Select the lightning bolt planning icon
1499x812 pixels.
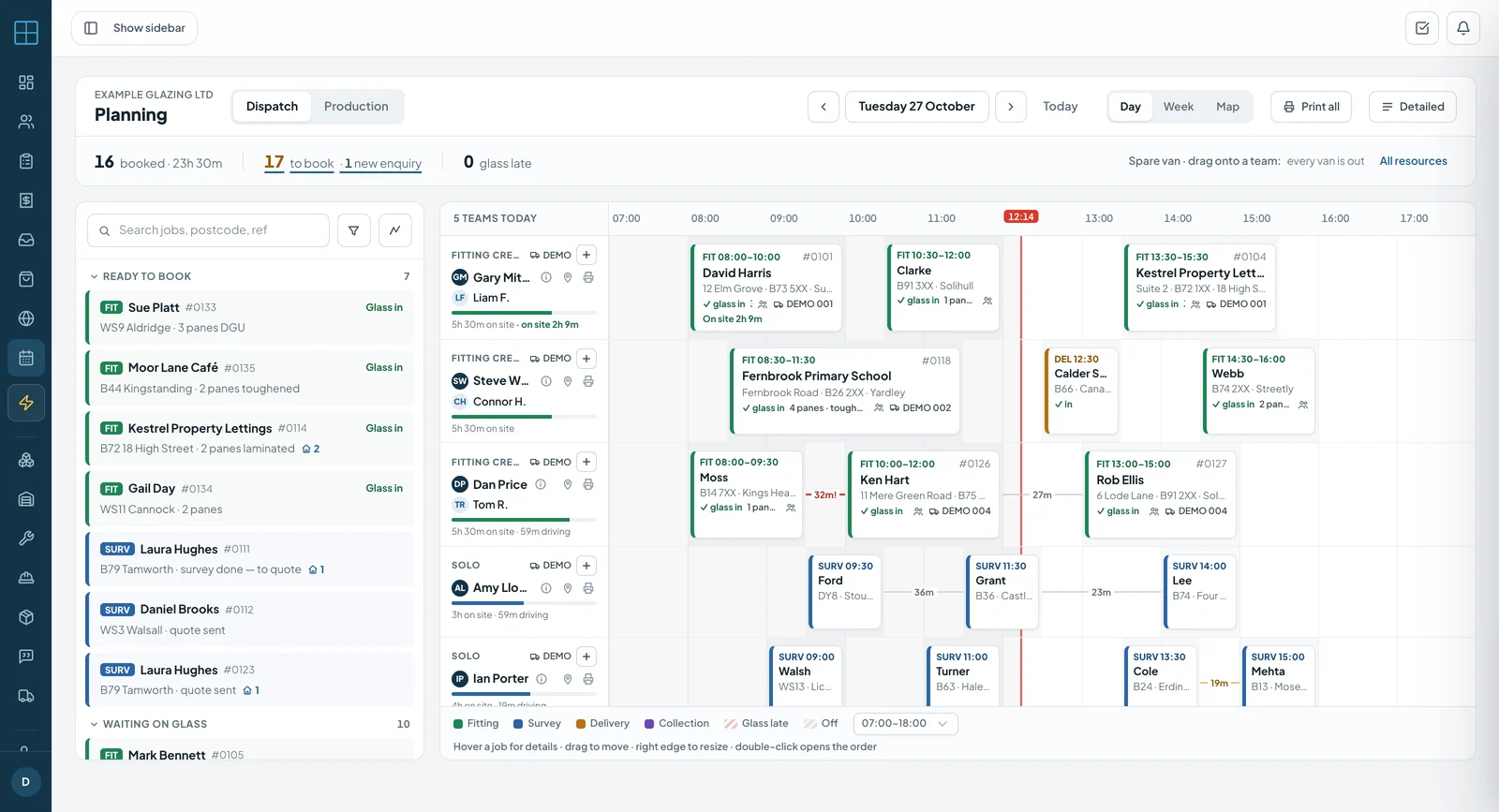26,403
